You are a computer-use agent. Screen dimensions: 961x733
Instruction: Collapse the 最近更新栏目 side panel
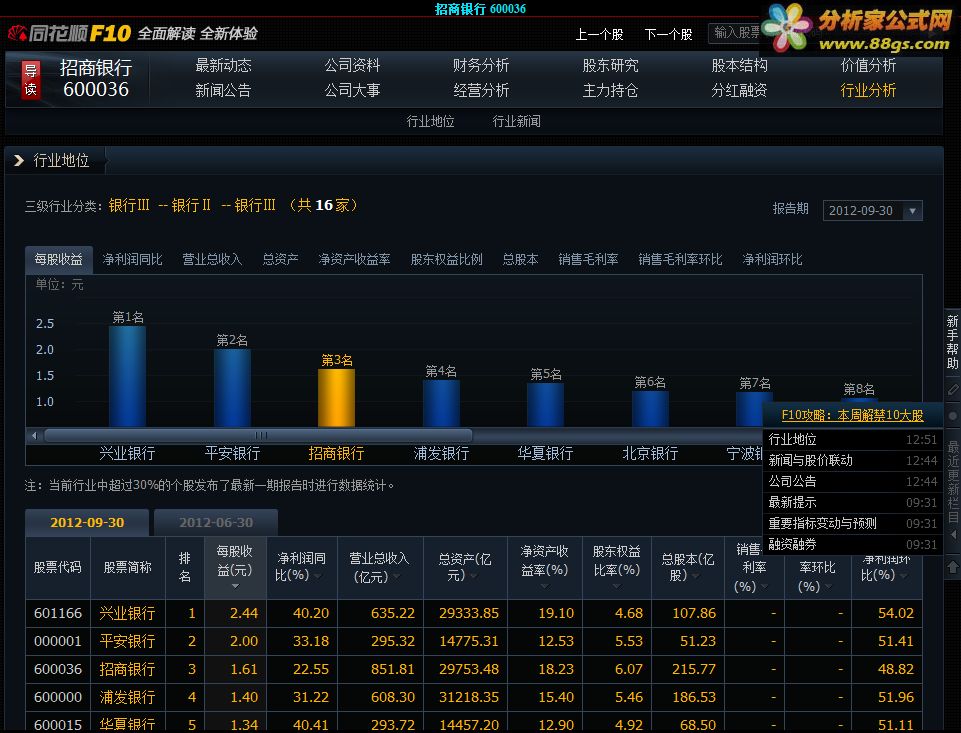[953, 534]
